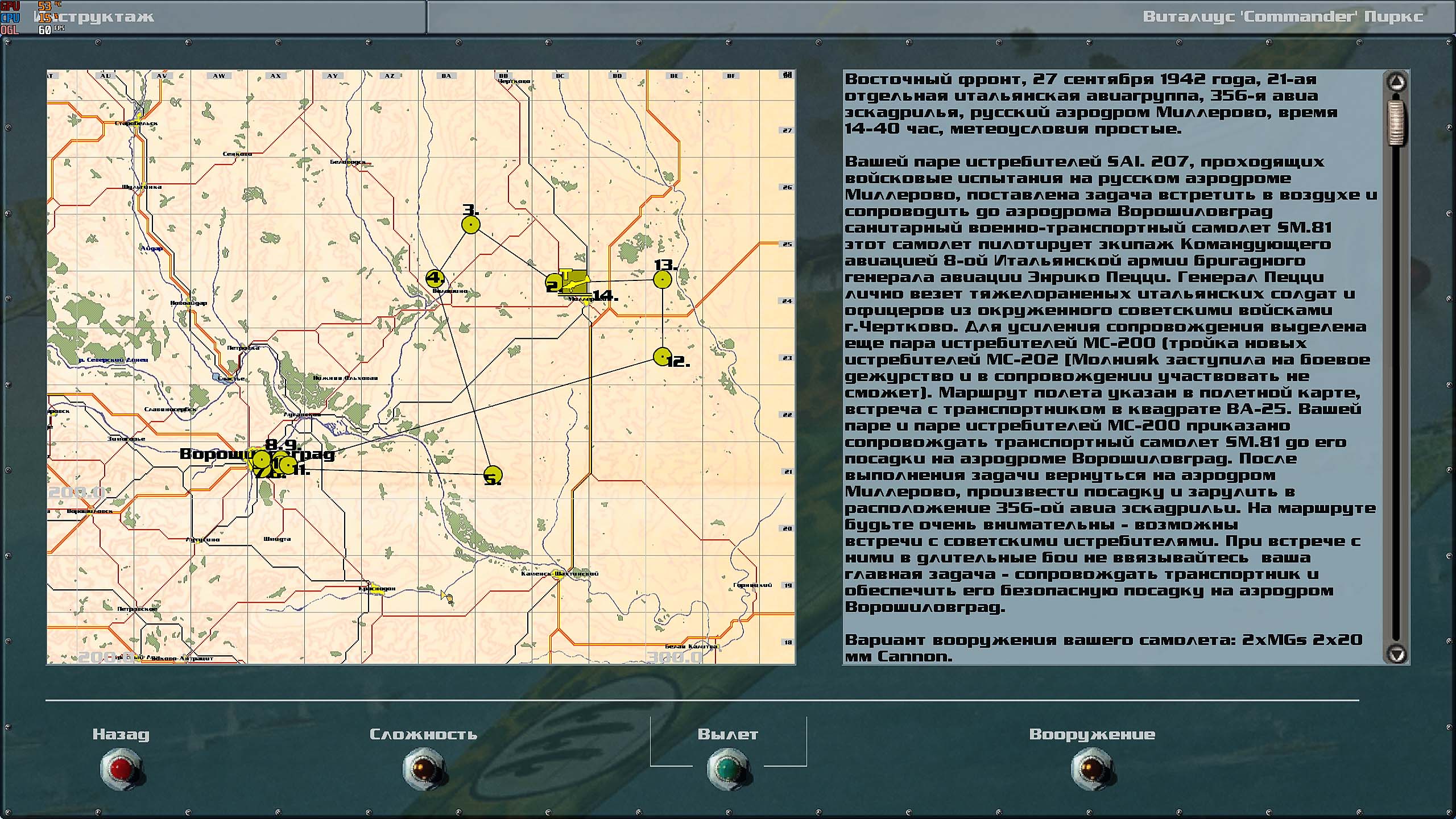Select waypoint 4 circle near Волошино
The image size is (1456, 819).
(x=435, y=278)
